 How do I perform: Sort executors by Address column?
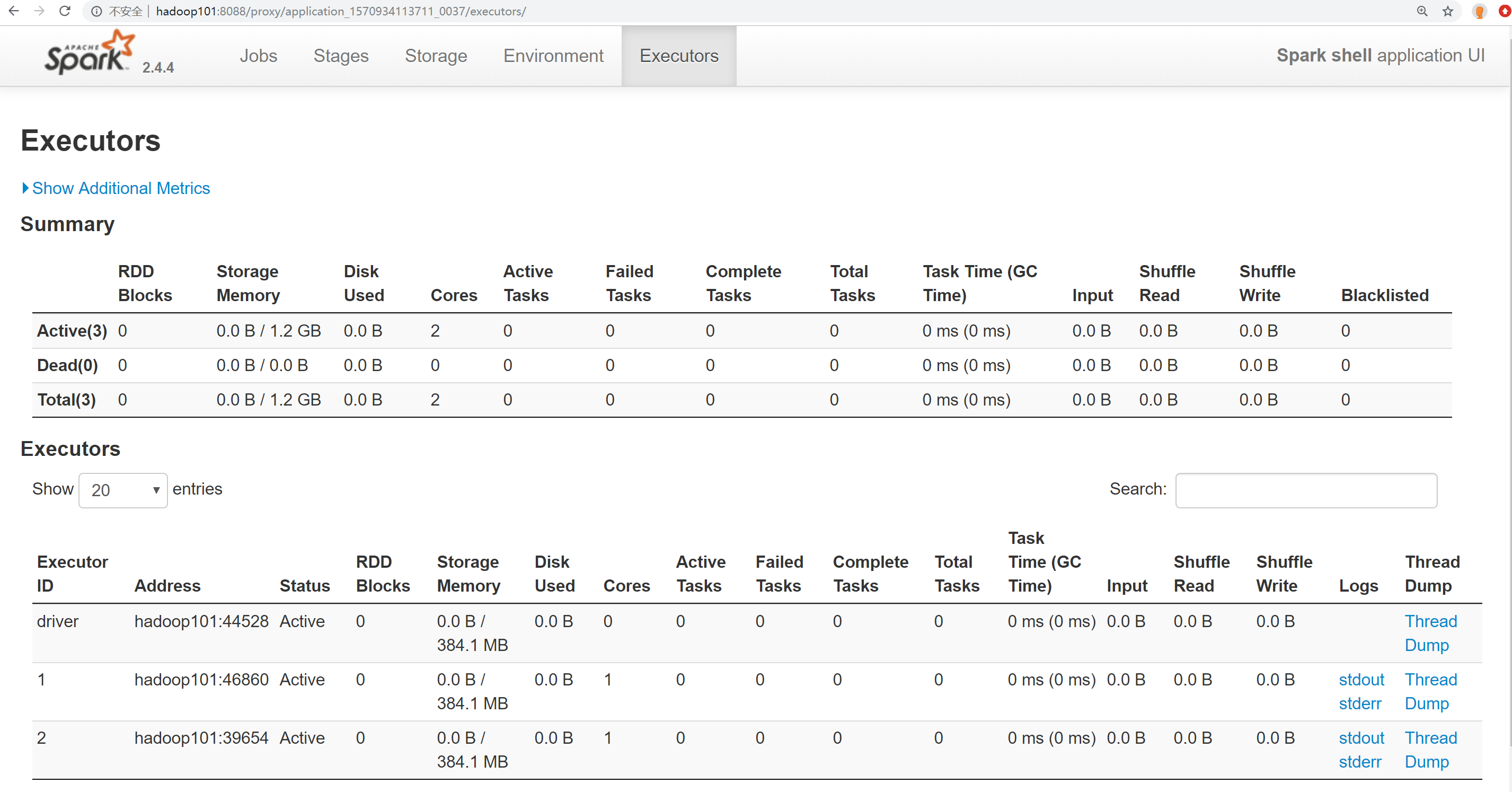tap(168, 585)
